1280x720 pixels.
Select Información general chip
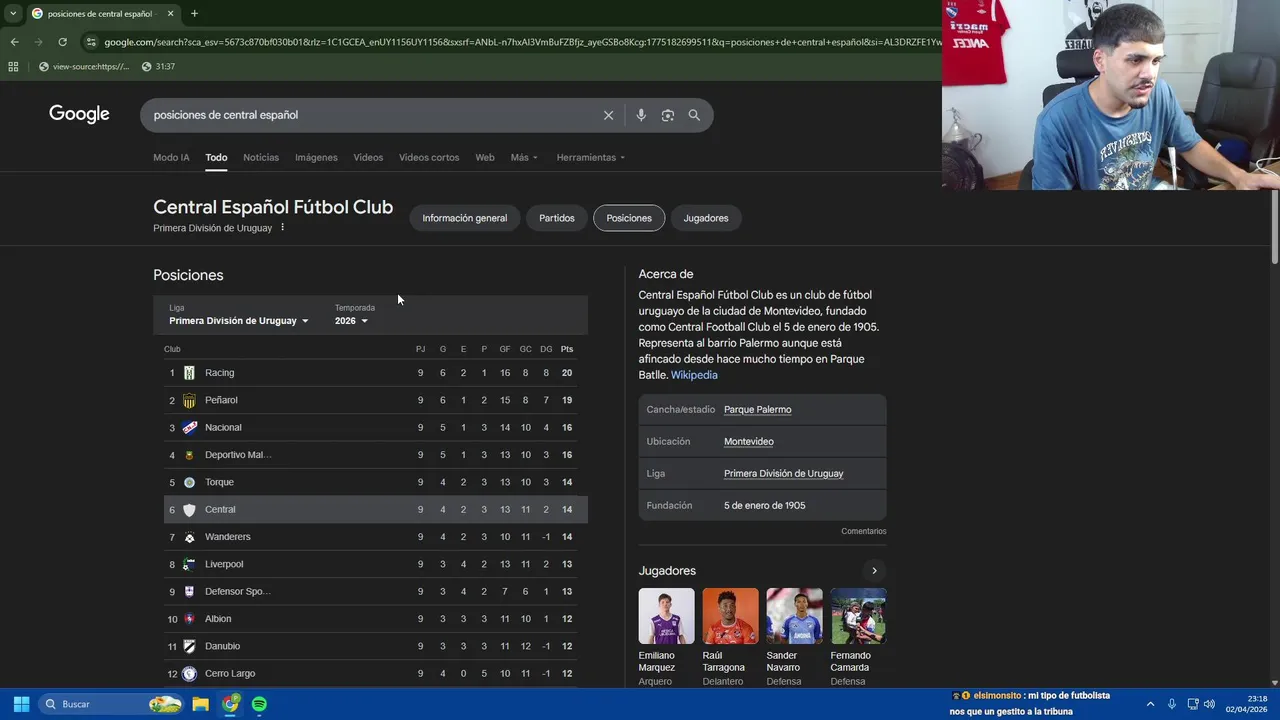coord(464,218)
